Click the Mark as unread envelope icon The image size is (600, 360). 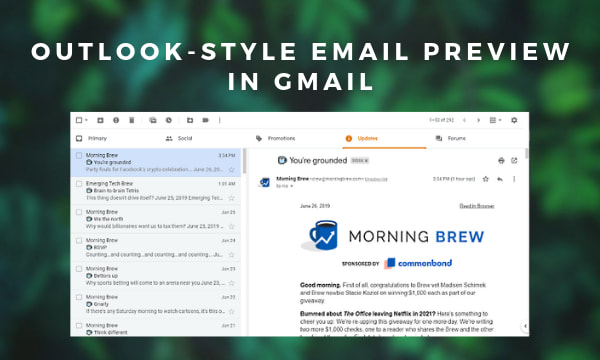tap(153, 120)
